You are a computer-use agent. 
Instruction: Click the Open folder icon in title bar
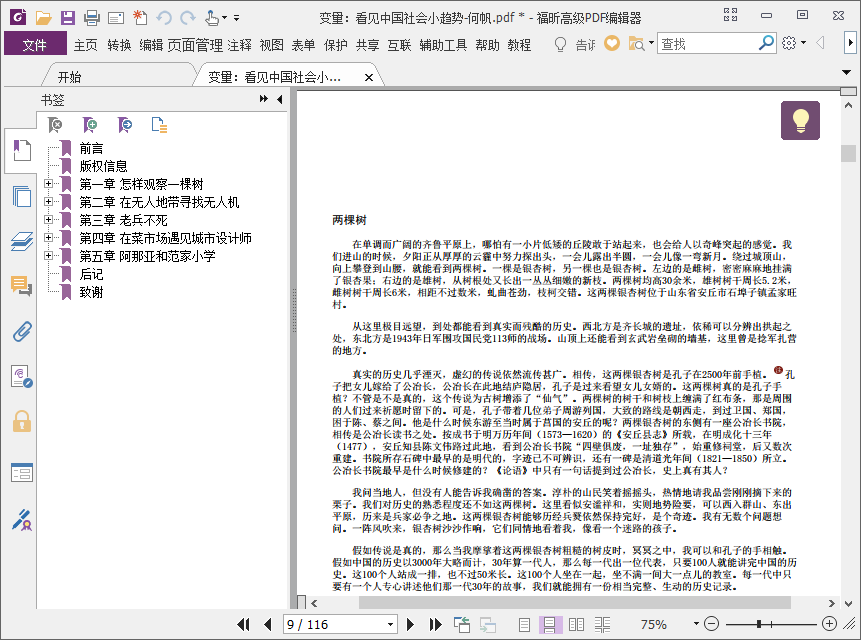(x=43, y=18)
